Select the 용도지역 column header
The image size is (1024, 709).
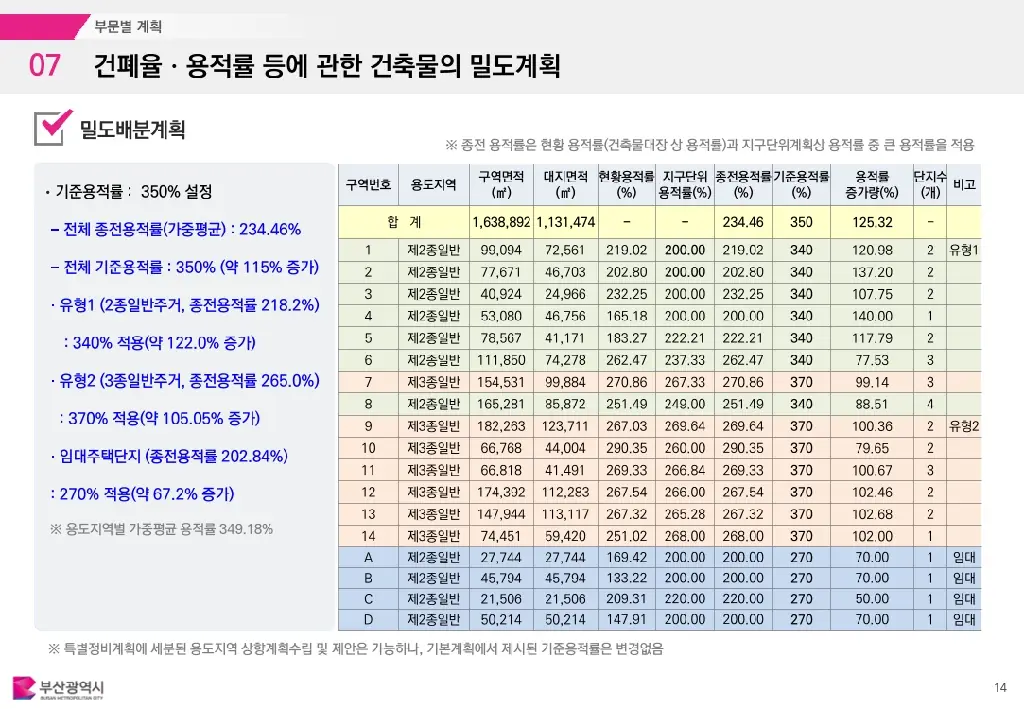[433, 185]
